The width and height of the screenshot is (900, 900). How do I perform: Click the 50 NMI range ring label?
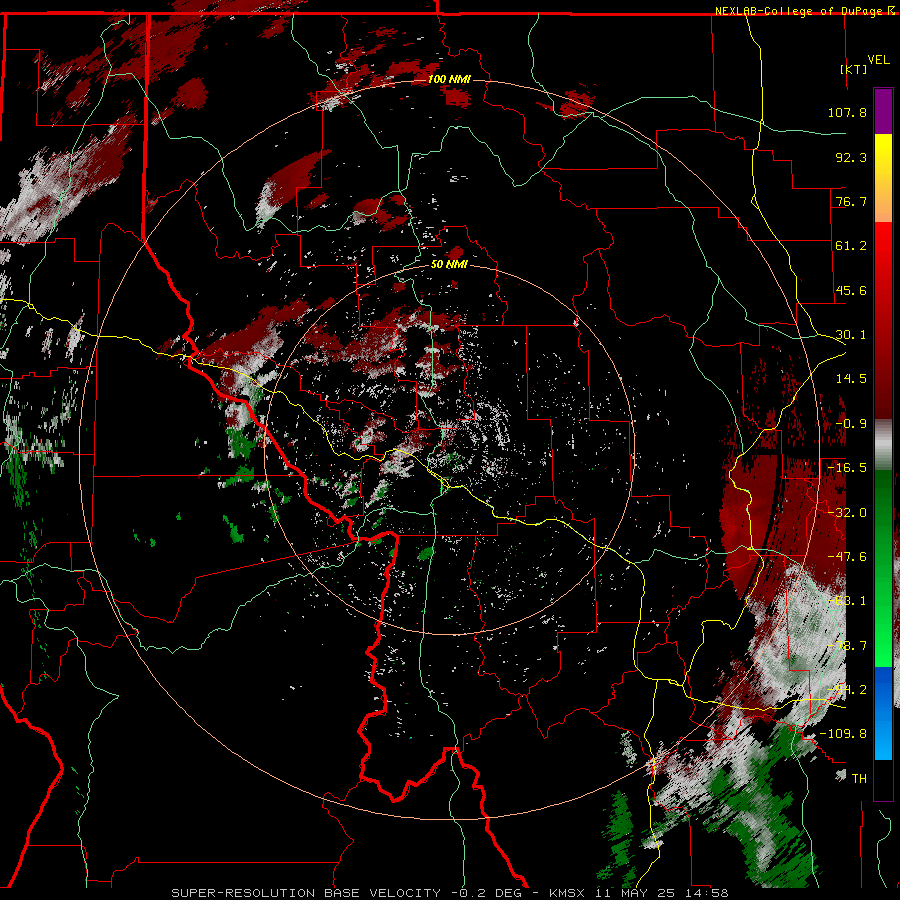point(449,264)
